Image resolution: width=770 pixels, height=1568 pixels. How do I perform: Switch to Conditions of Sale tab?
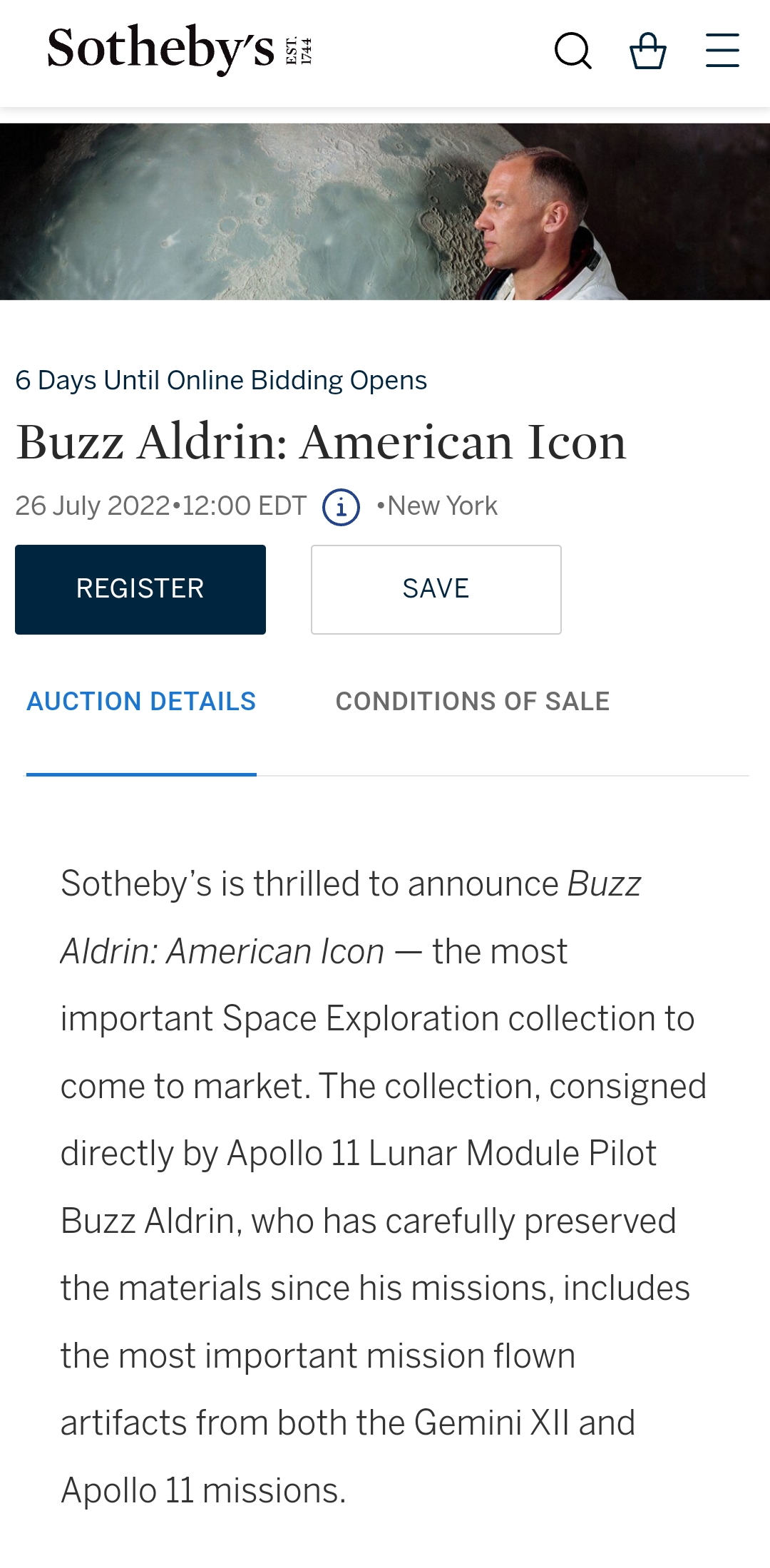click(x=472, y=702)
